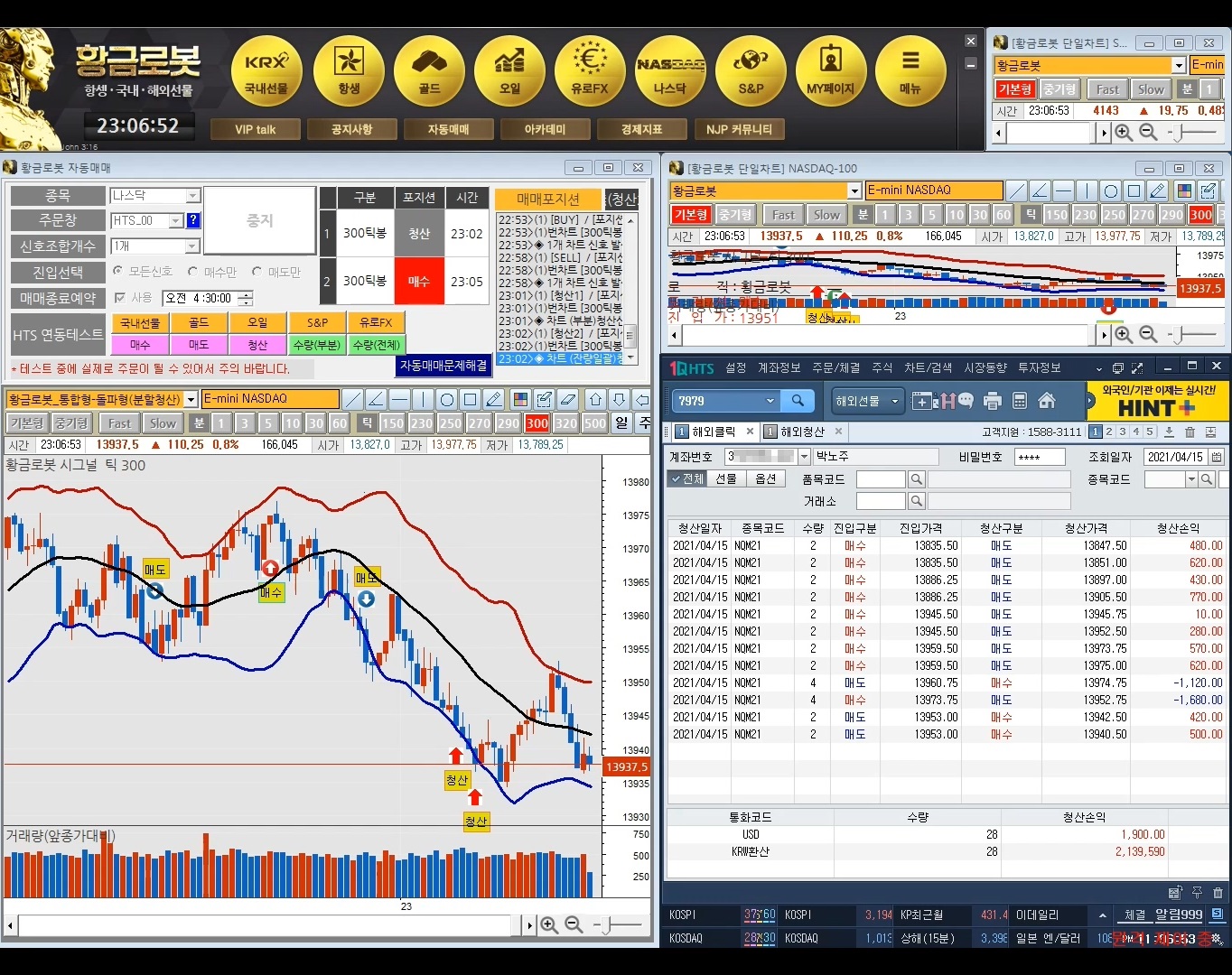This screenshot has width=1232, height=975.
Task: Toggle 사용 checkbox for 매매종료예약
Action: click(120, 297)
